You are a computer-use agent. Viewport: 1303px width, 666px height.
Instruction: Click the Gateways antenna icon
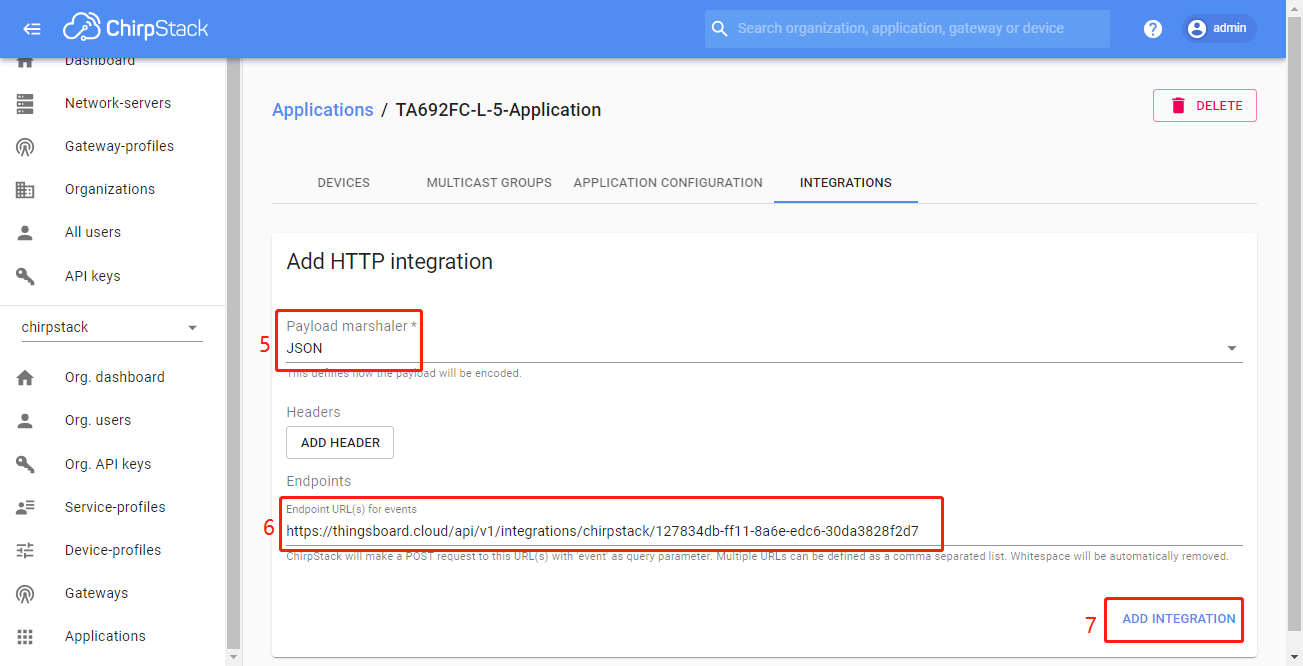25,594
